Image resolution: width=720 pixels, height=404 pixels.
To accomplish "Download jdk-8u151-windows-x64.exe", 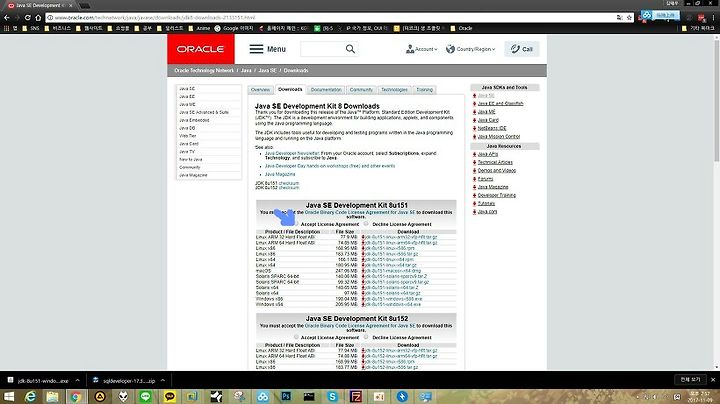I will [392, 304].
